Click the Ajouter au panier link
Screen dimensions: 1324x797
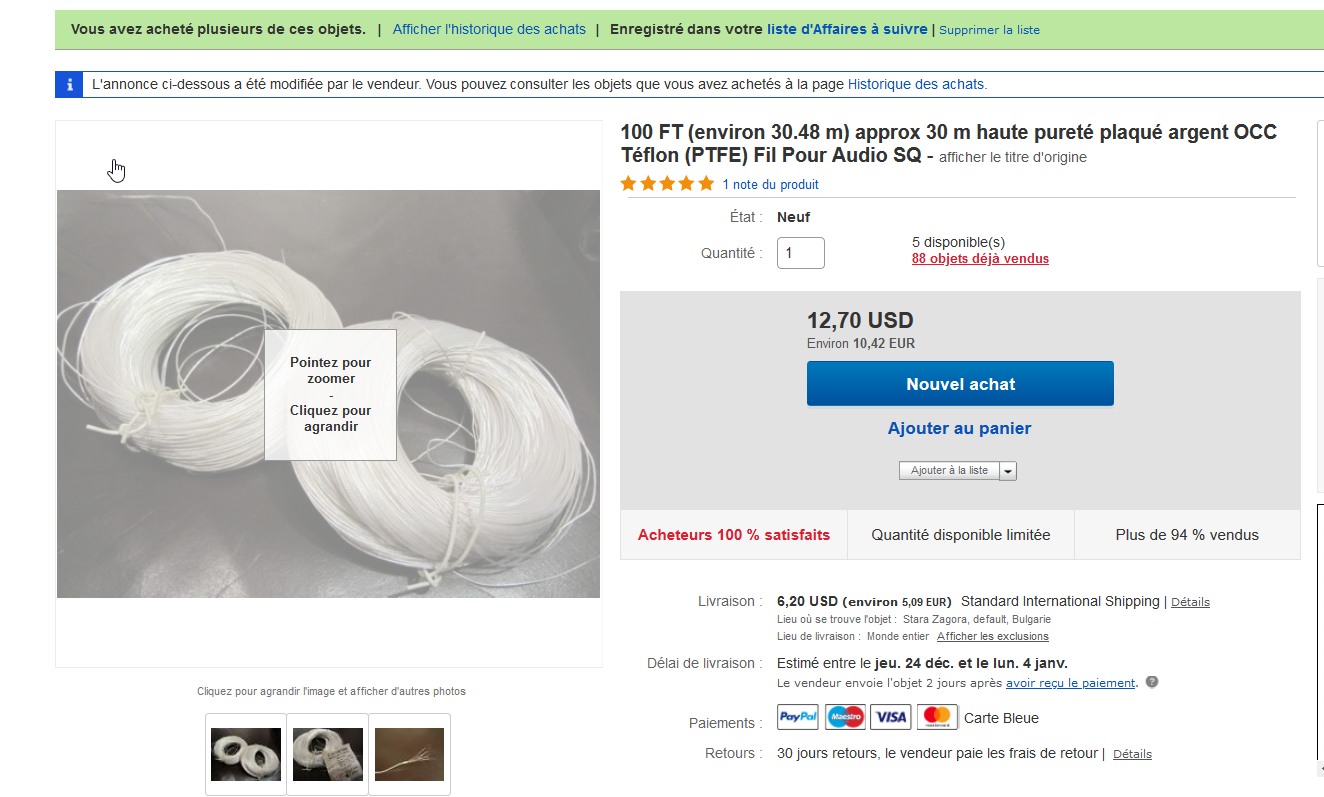tap(959, 428)
